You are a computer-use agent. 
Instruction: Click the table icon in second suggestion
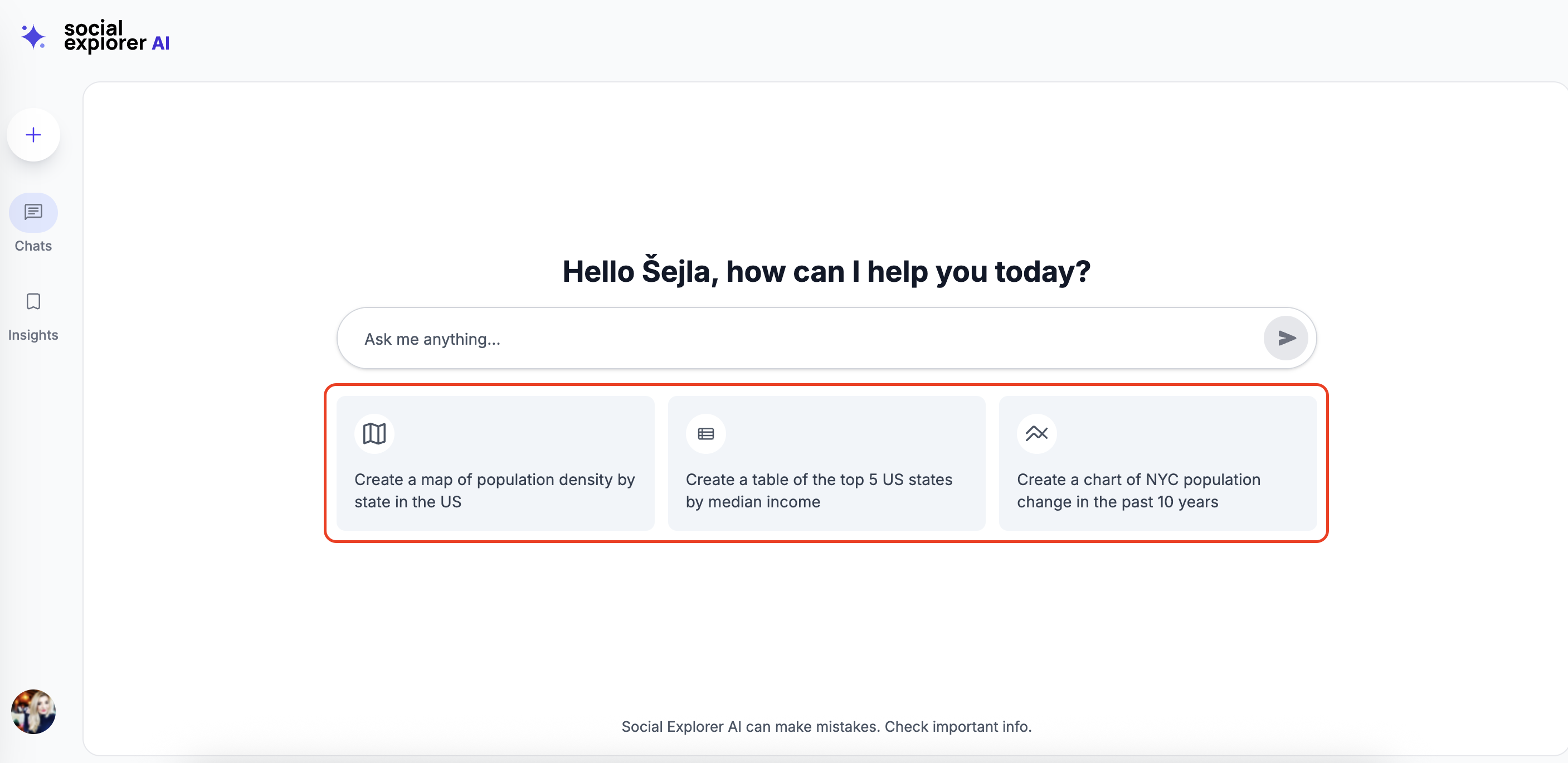pyautogui.click(x=705, y=434)
